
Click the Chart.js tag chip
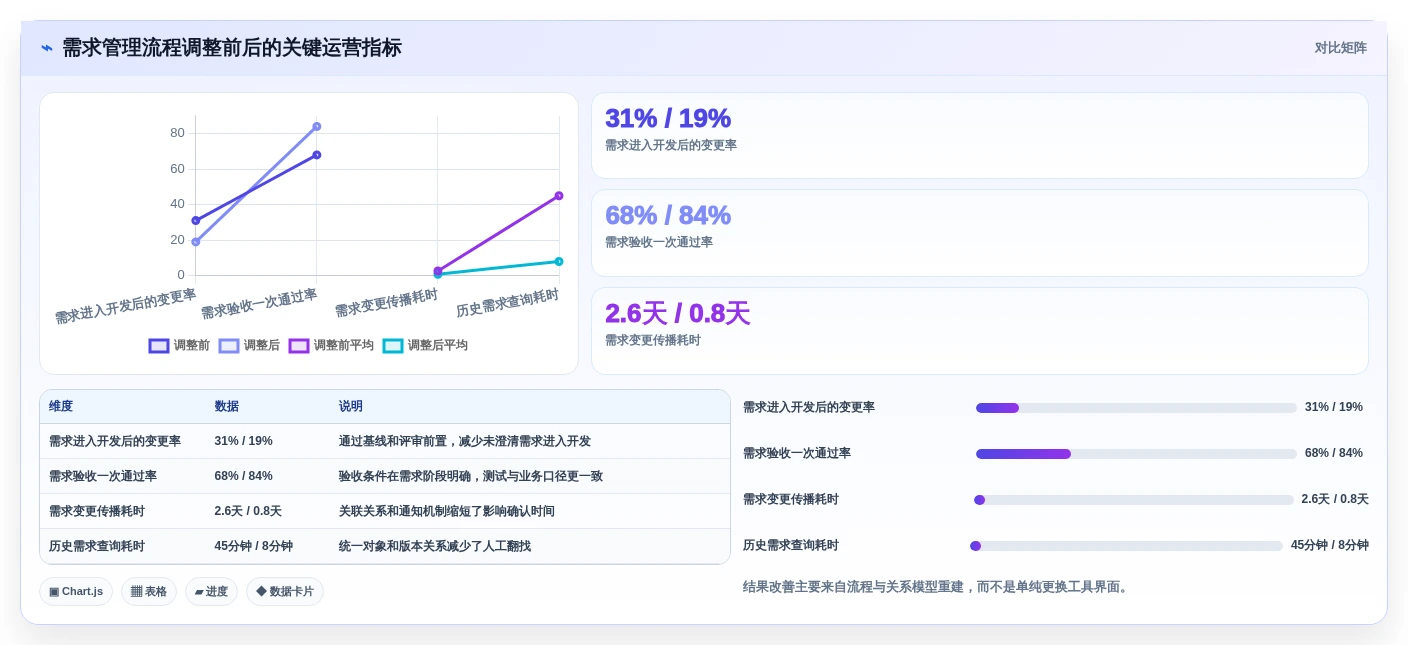[x=76, y=592]
